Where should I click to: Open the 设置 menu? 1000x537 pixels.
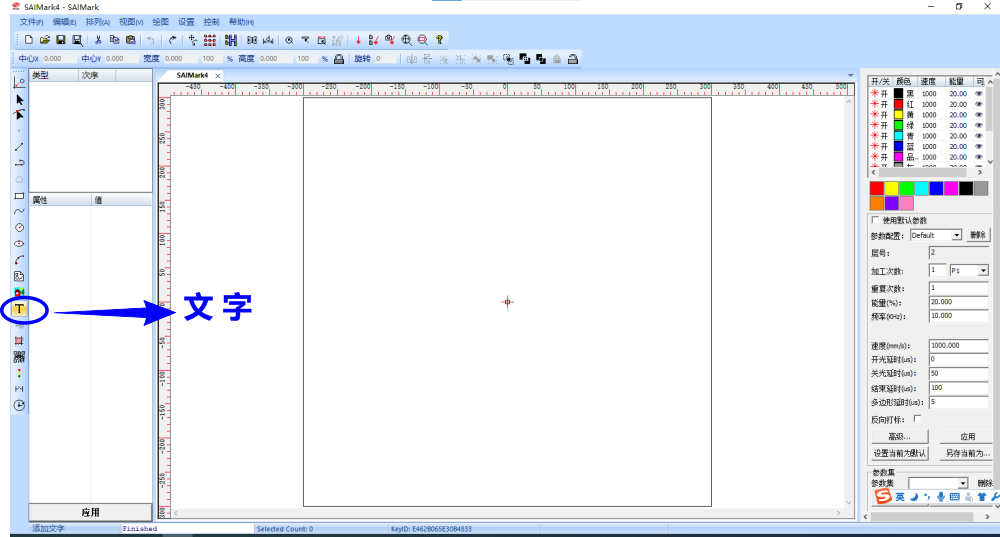coord(187,21)
